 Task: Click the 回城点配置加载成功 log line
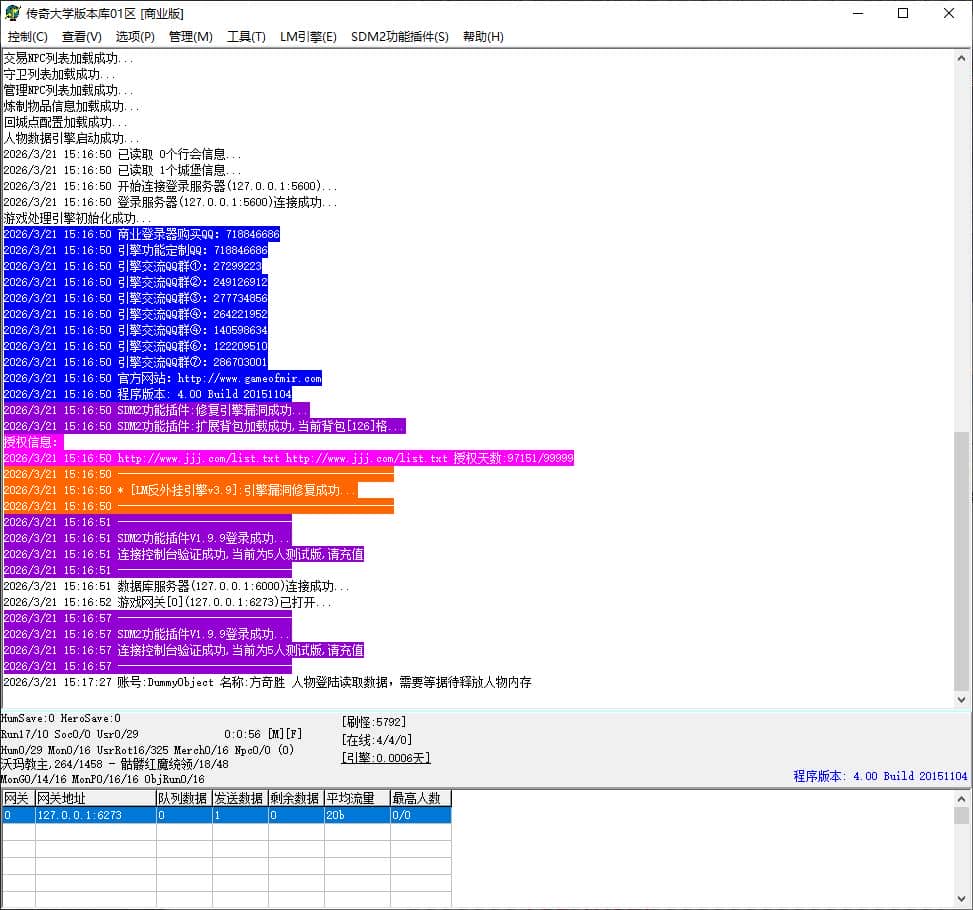65,122
